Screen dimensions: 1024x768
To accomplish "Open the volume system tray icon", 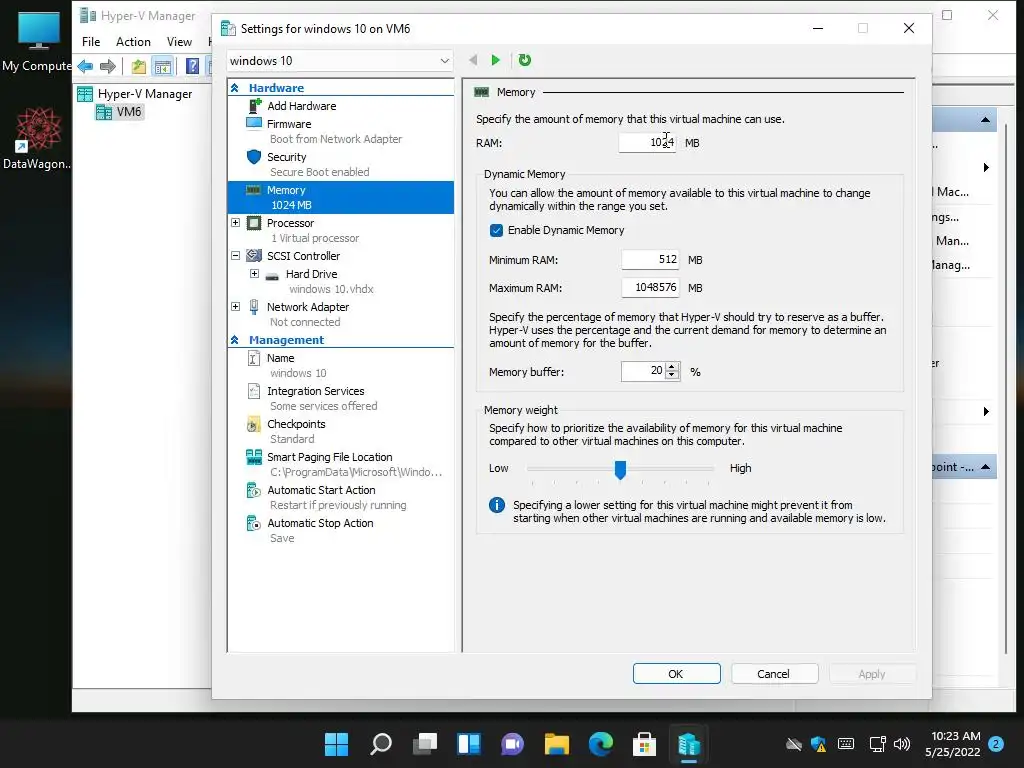I will pos(902,744).
